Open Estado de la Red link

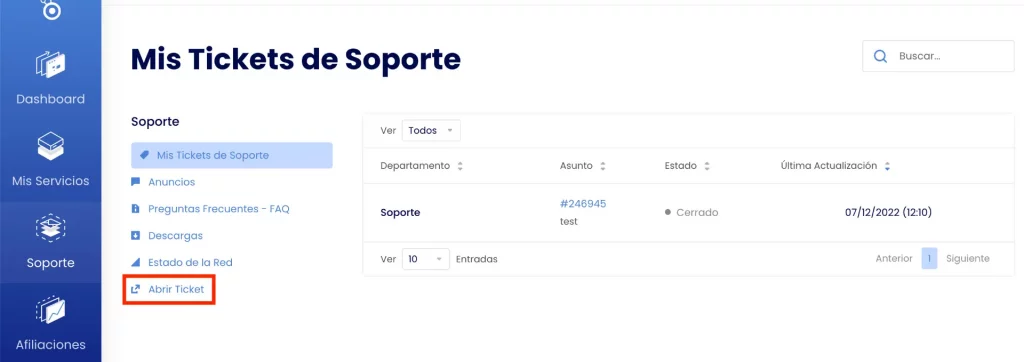click(x=190, y=262)
